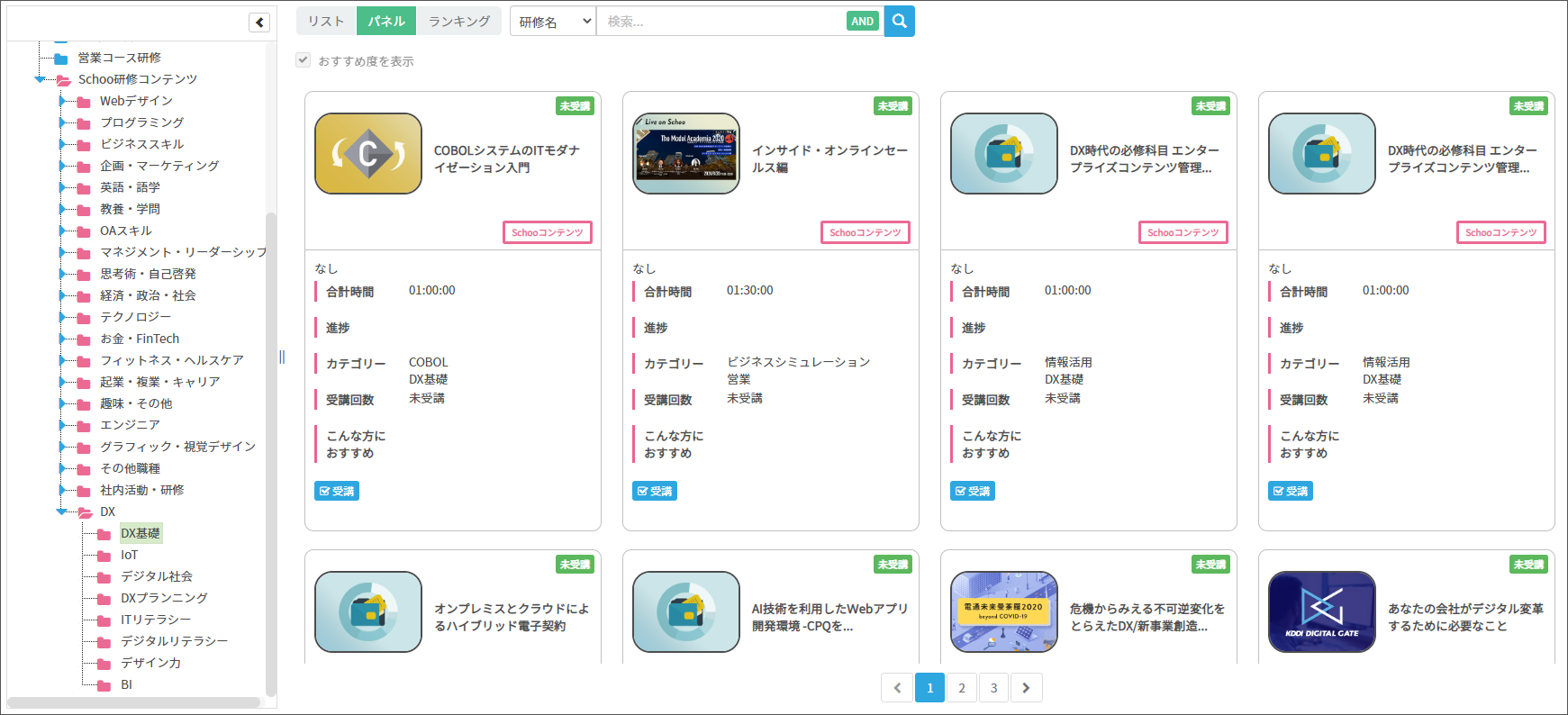Select the OAスキル tree item
1568x715 pixels.
tap(126, 231)
